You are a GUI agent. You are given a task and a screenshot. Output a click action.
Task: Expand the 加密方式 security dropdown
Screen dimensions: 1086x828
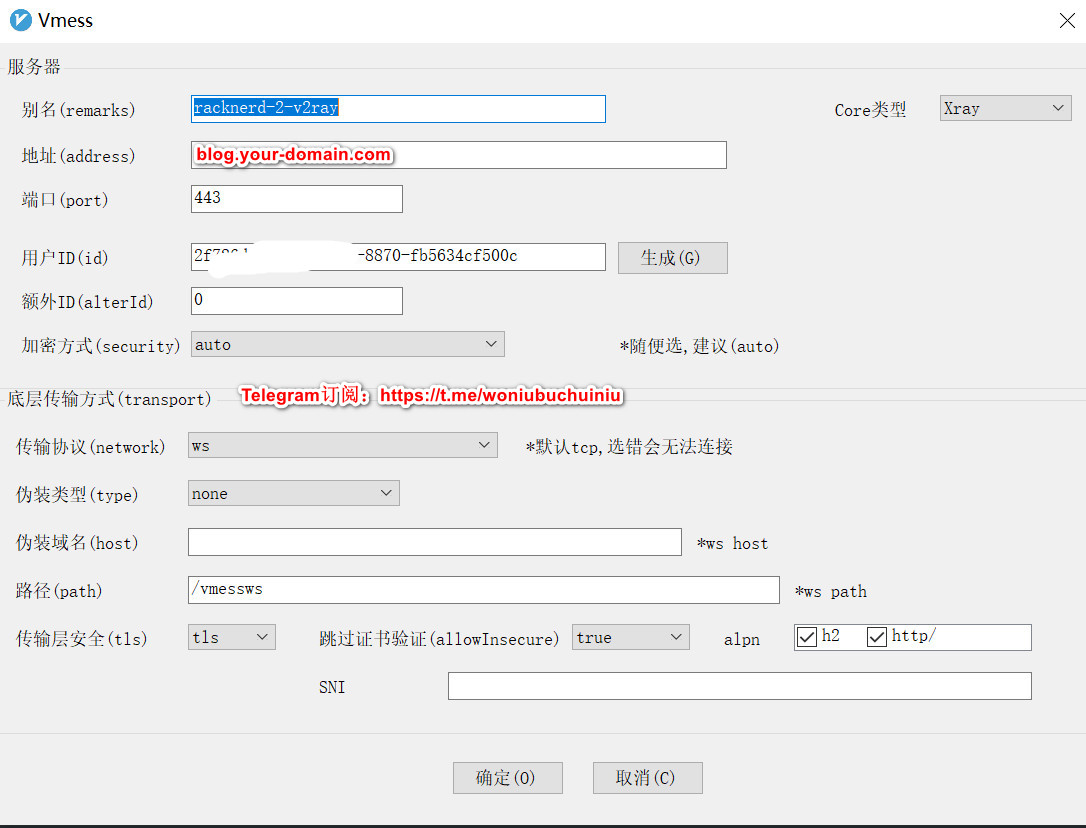pyautogui.click(x=347, y=344)
